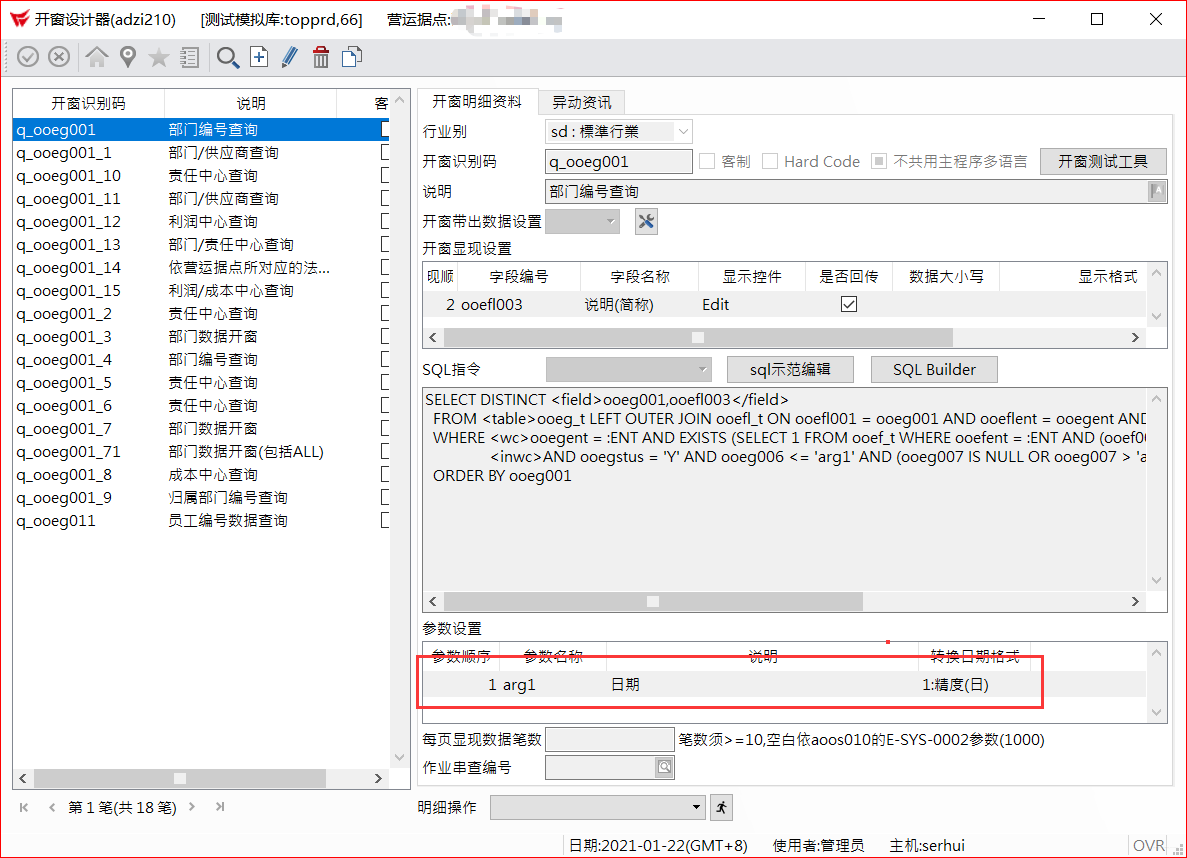Toggle checkbox in q_ooeg001_1 row
The width and height of the screenshot is (1187, 858).
click(x=385, y=152)
